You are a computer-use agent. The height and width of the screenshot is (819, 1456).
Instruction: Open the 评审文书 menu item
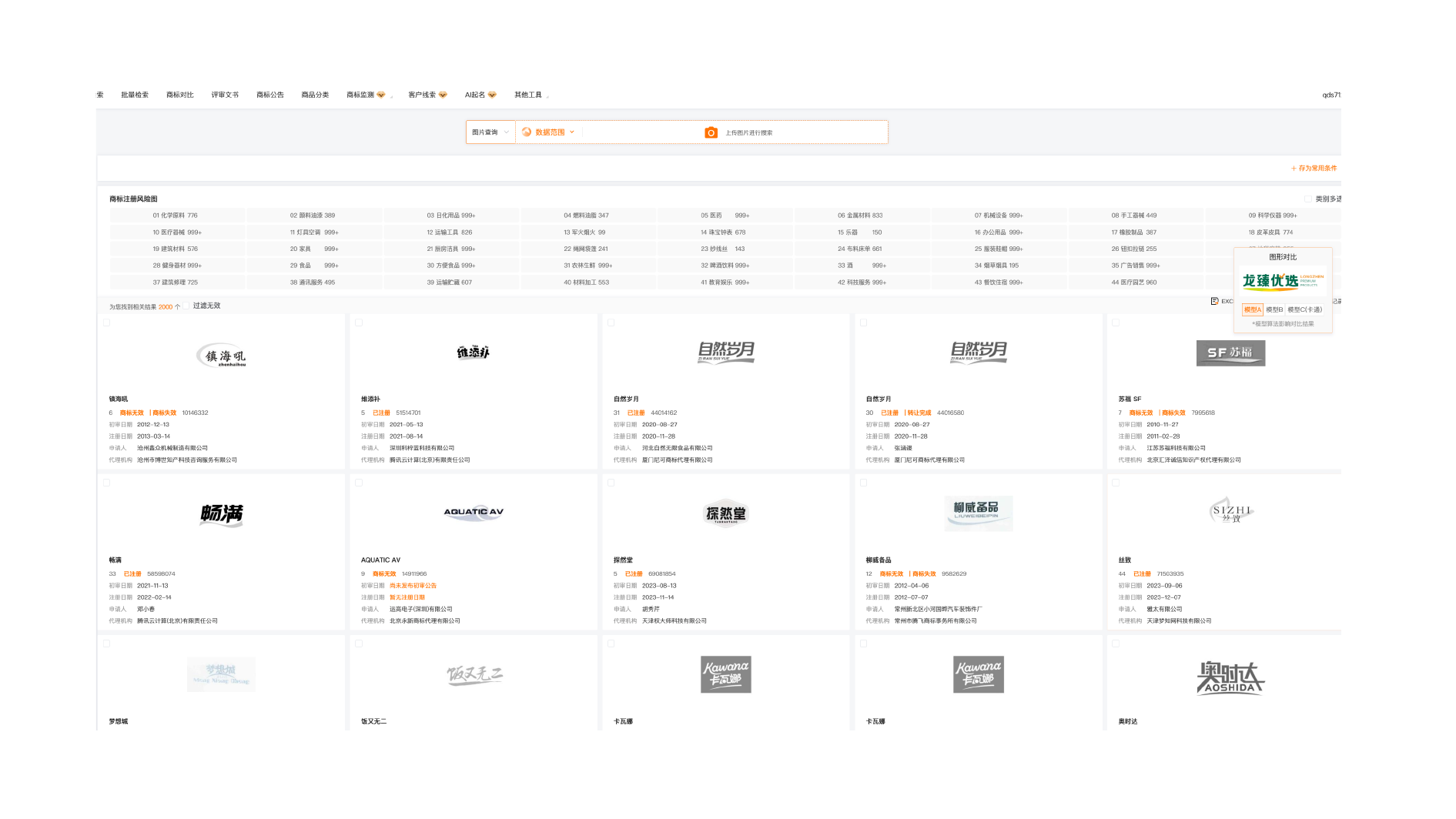coord(225,95)
